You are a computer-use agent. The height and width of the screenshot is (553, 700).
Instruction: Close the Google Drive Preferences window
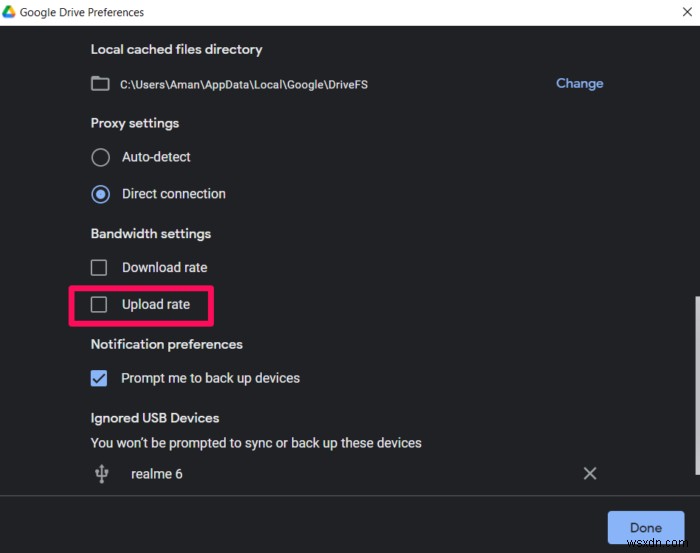click(687, 12)
